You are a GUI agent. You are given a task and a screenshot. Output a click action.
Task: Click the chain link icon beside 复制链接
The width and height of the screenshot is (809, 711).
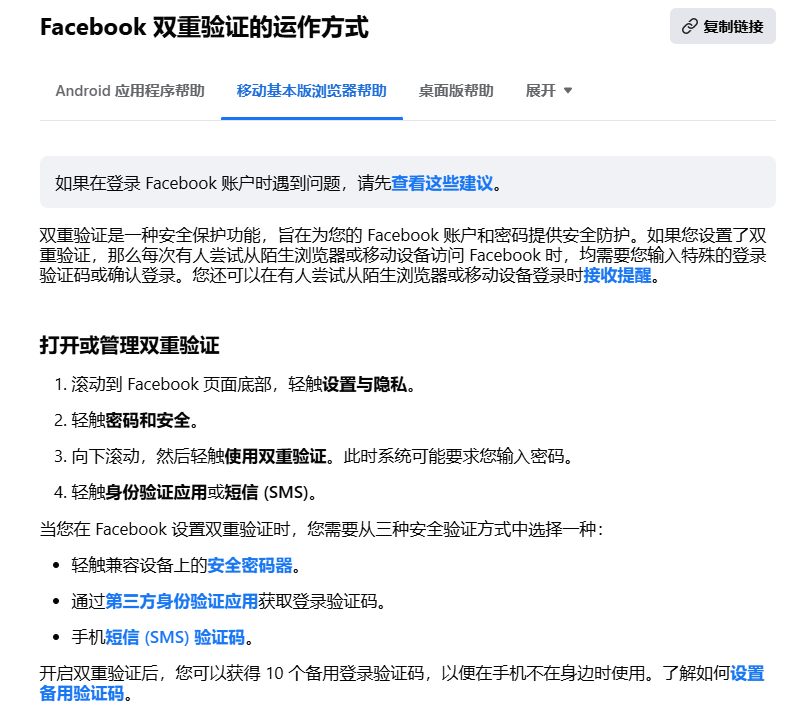click(x=689, y=27)
